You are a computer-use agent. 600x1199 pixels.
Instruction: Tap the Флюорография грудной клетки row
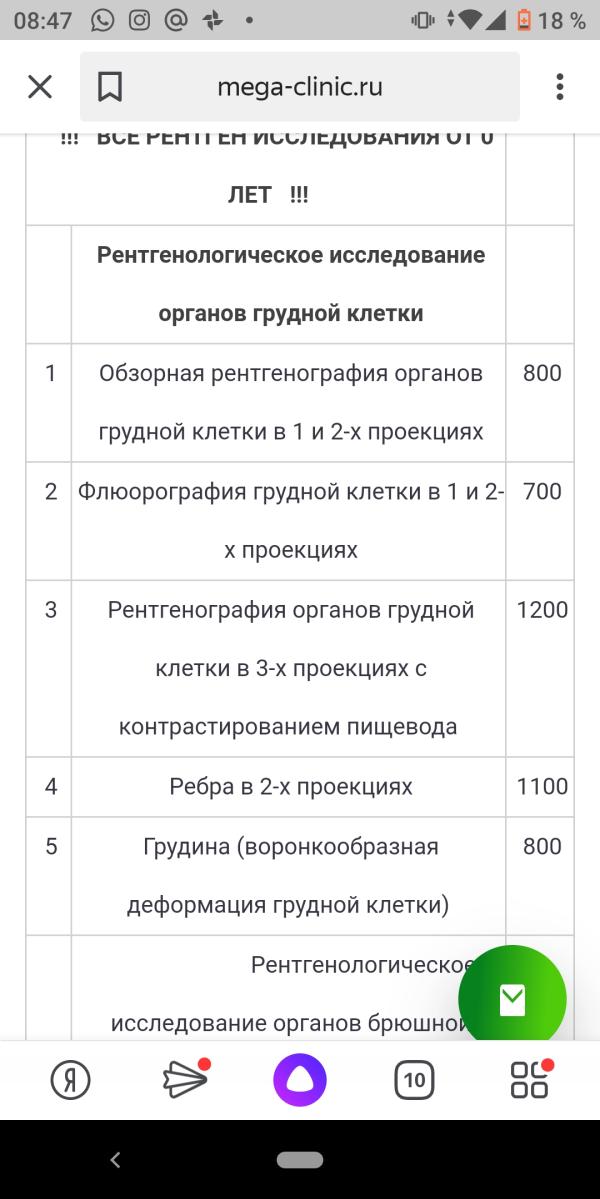click(x=290, y=520)
